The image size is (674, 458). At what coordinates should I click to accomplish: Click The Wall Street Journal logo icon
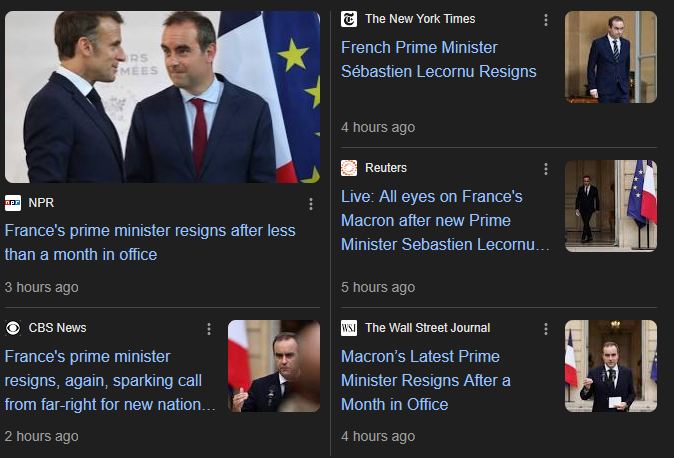[x=349, y=328]
